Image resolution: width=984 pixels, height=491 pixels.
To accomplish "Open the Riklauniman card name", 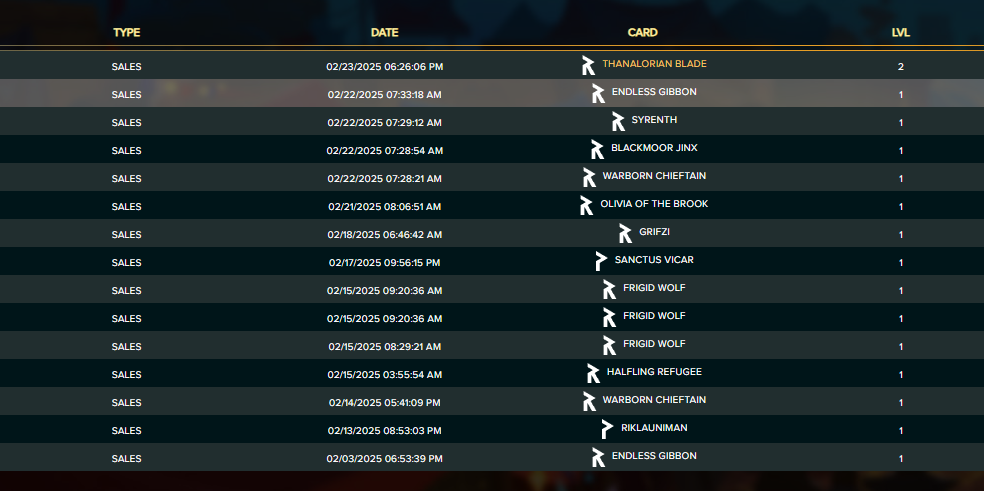I will (655, 428).
